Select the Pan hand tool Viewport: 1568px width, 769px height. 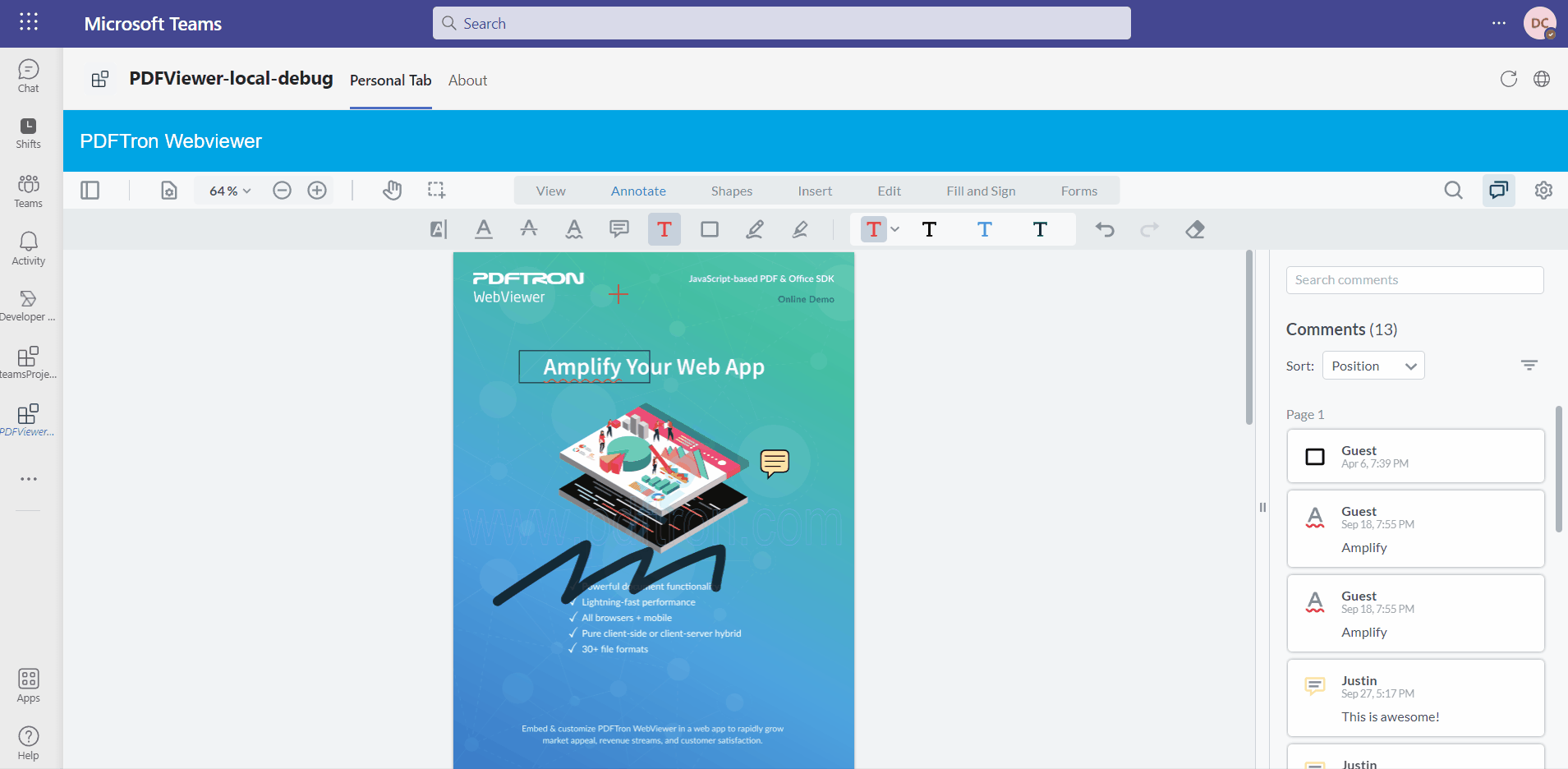(392, 191)
